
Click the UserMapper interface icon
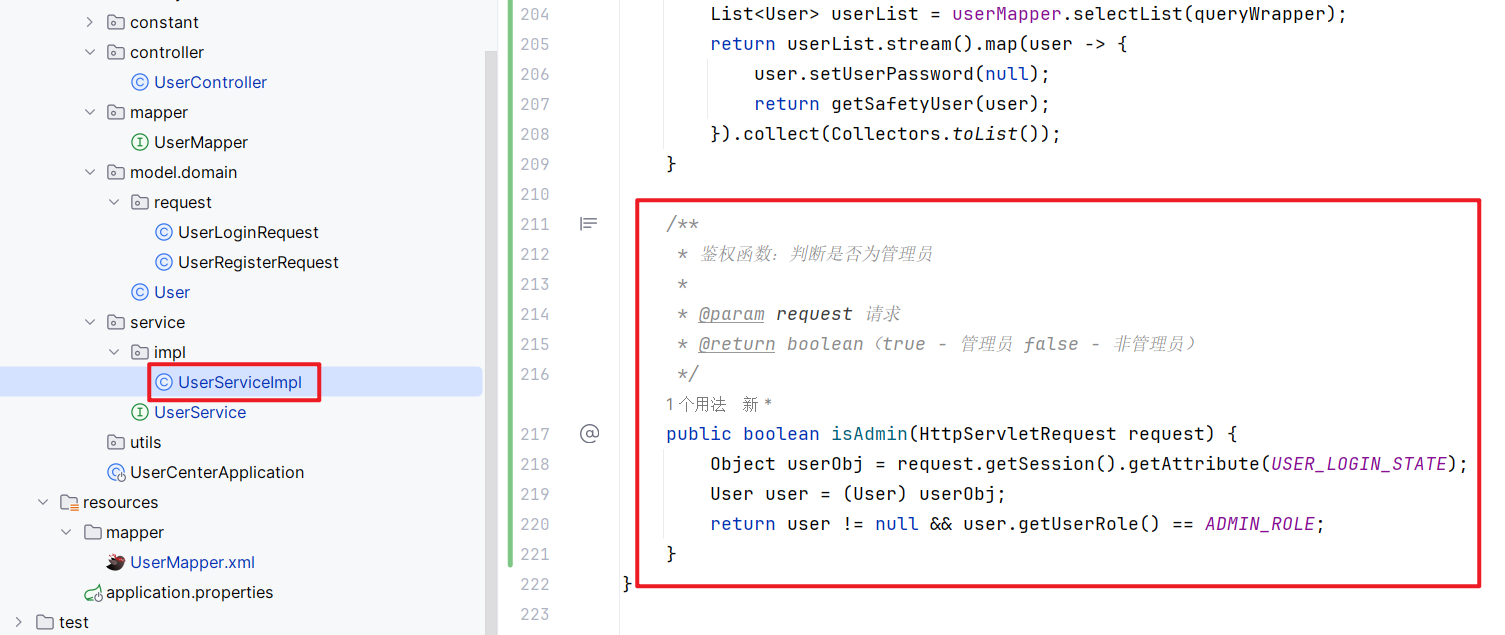[x=140, y=142]
